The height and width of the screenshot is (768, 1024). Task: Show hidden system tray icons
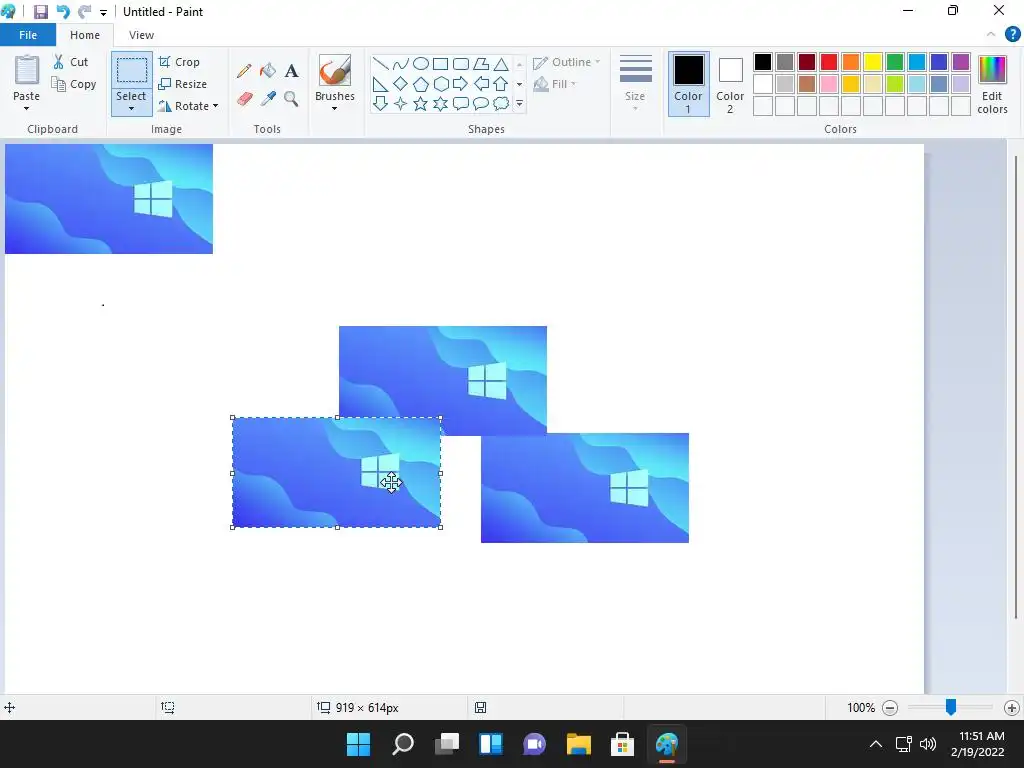876,744
